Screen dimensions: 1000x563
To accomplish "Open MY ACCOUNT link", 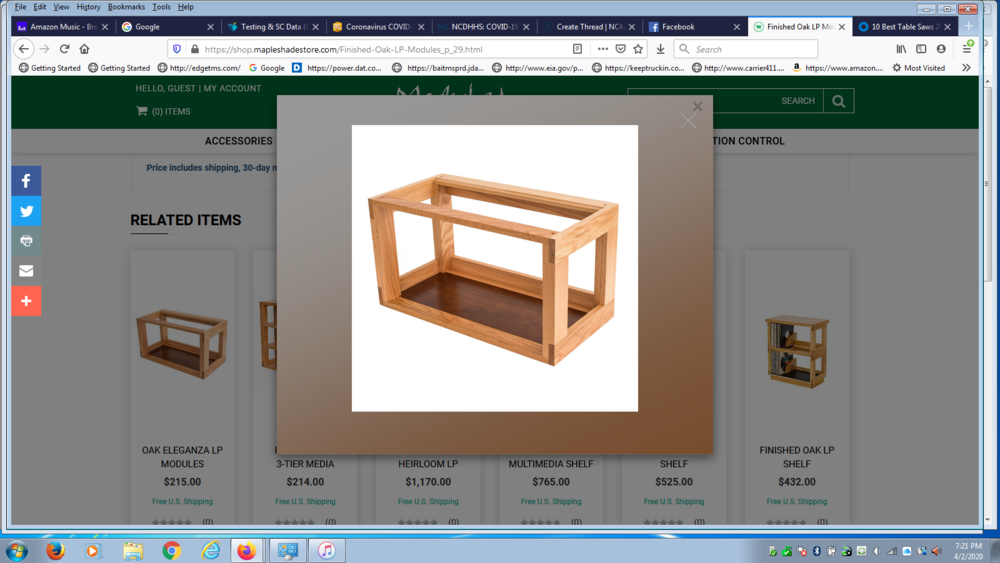I will click(x=232, y=89).
